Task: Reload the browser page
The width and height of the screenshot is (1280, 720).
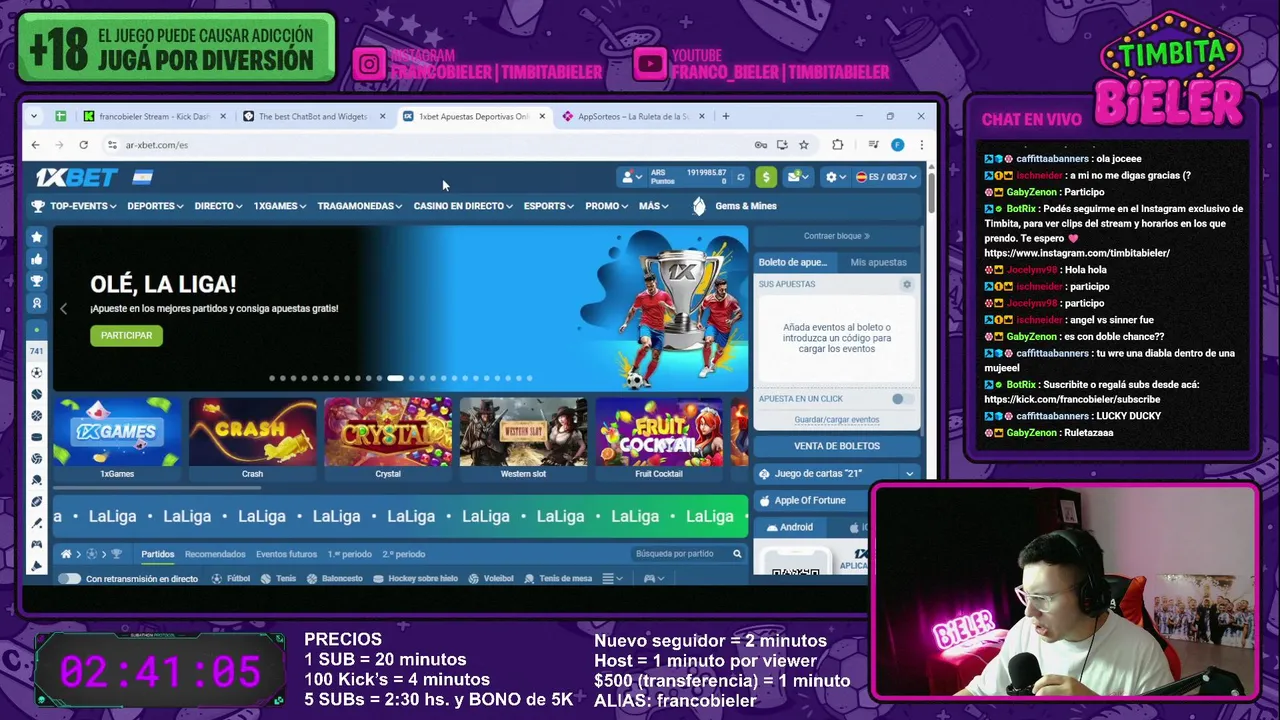Action: [83, 145]
